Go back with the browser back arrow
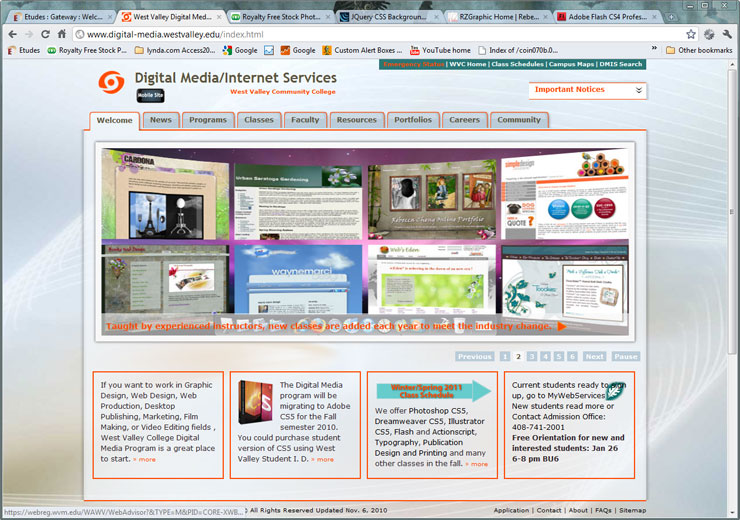The image size is (740, 520). coord(13,34)
